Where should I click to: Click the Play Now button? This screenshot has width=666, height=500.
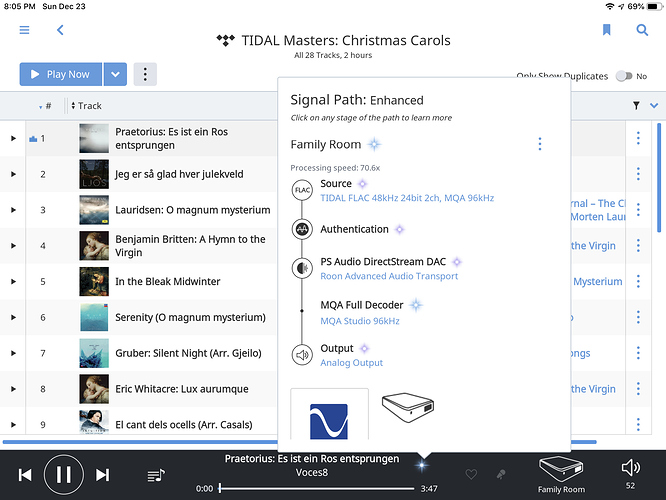(60, 74)
